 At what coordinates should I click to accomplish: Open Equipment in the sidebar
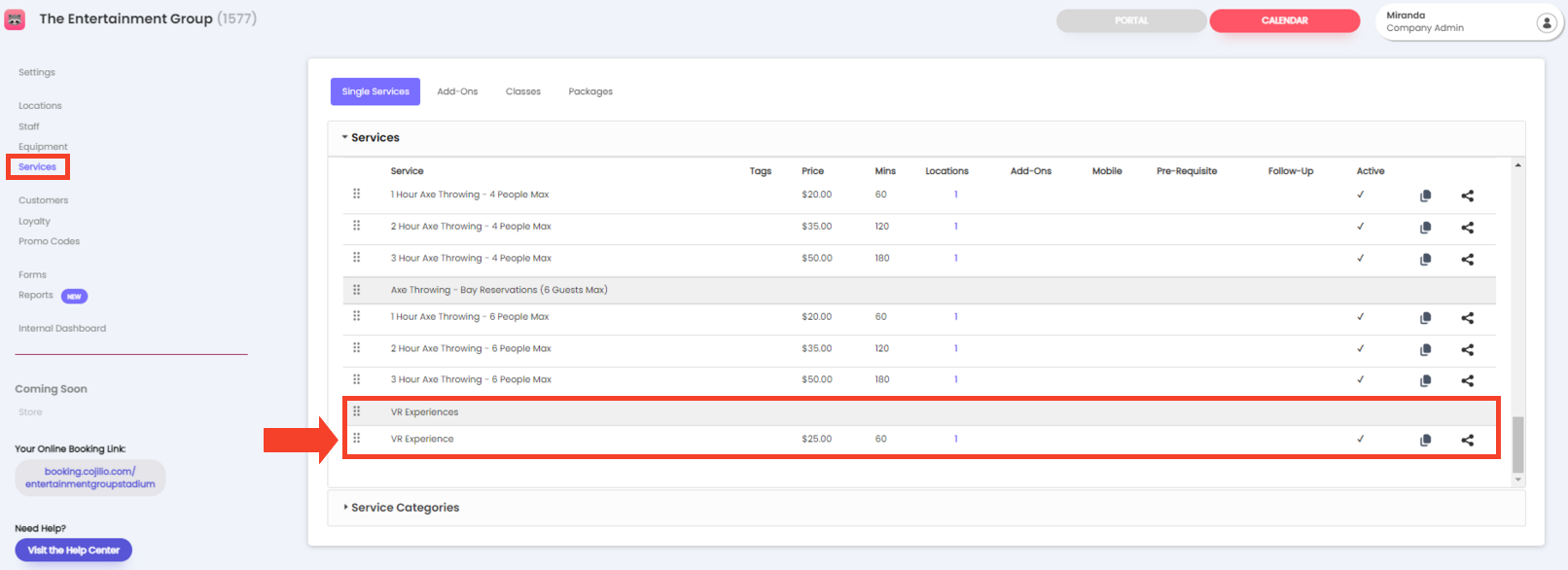click(x=43, y=147)
